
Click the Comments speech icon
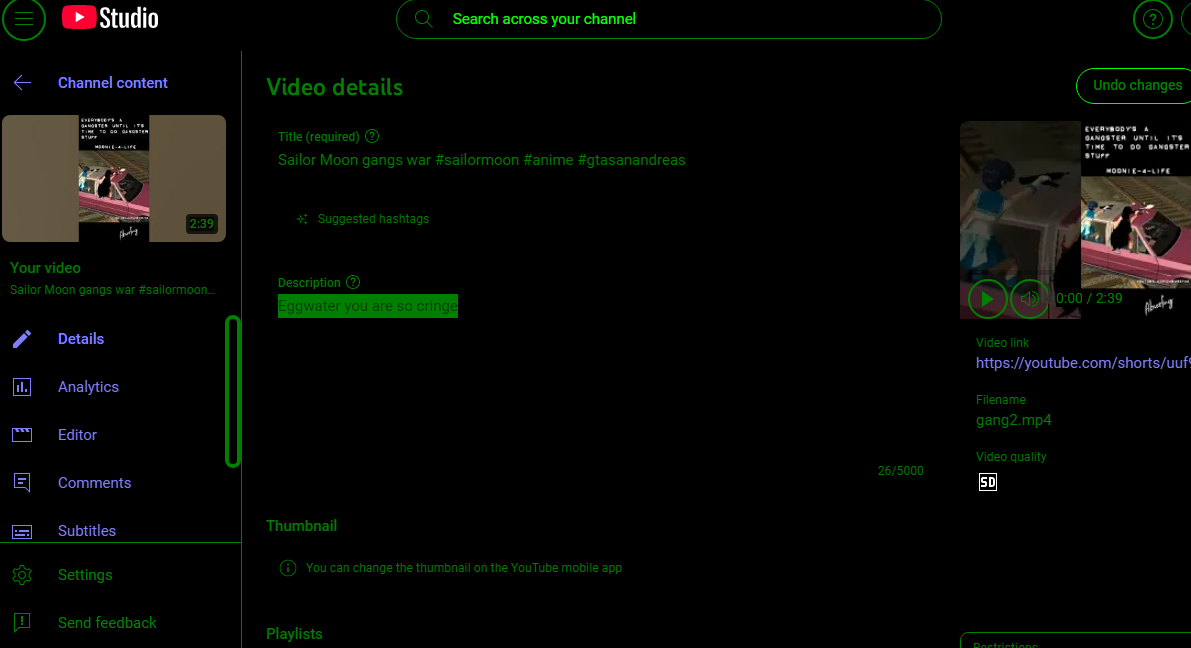22,482
